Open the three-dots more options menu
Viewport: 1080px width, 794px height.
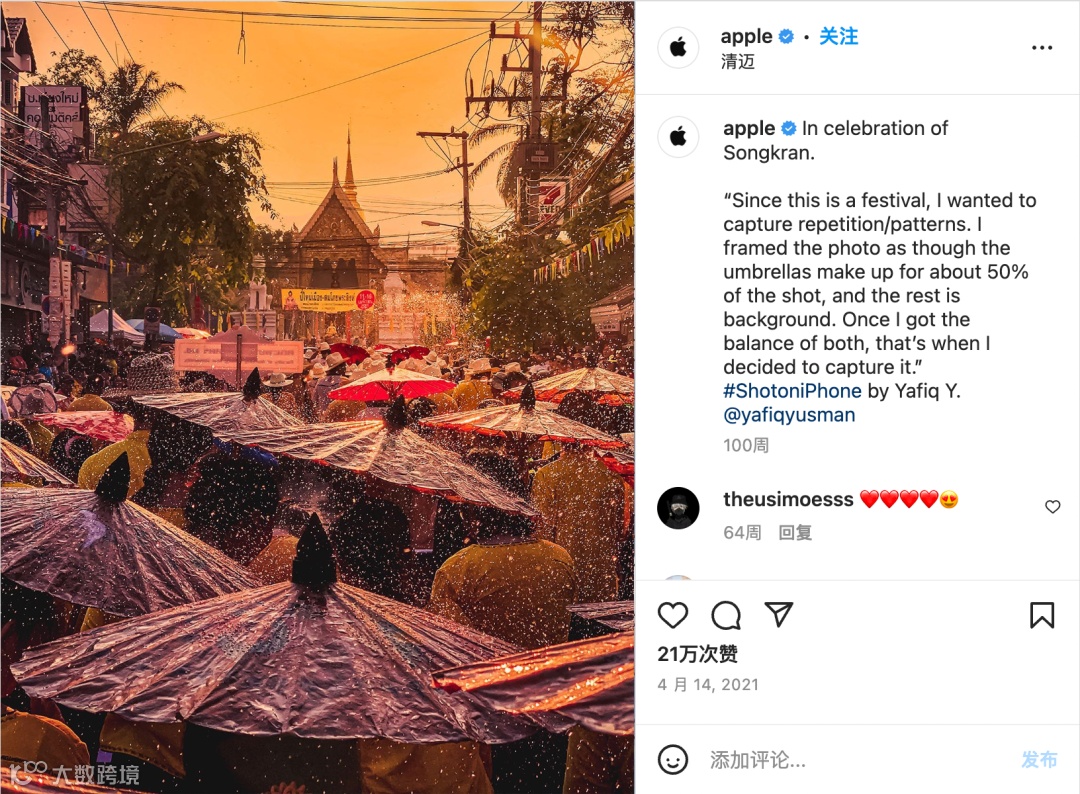[1041, 48]
